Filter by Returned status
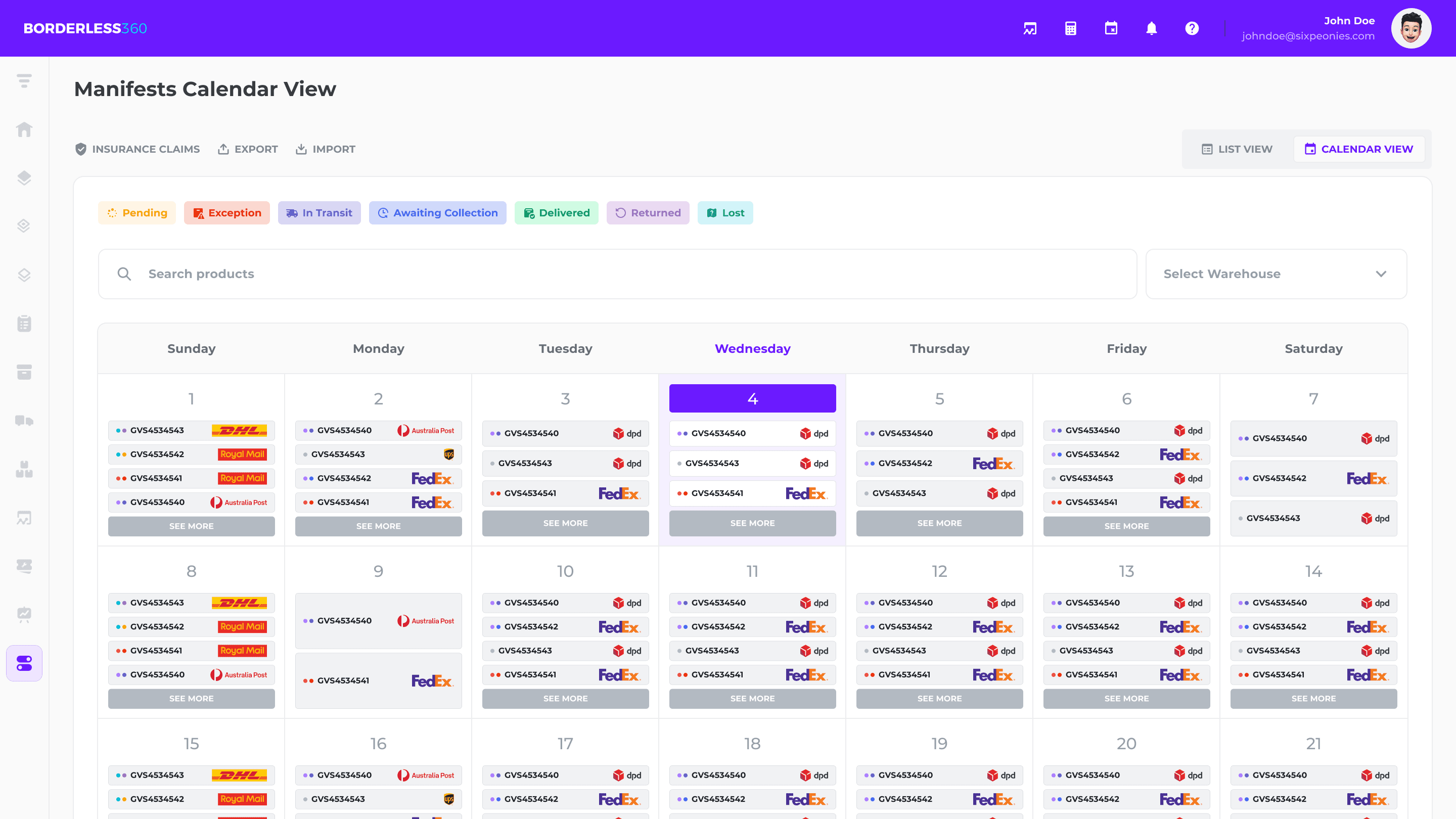The image size is (1456, 819). coord(648,213)
